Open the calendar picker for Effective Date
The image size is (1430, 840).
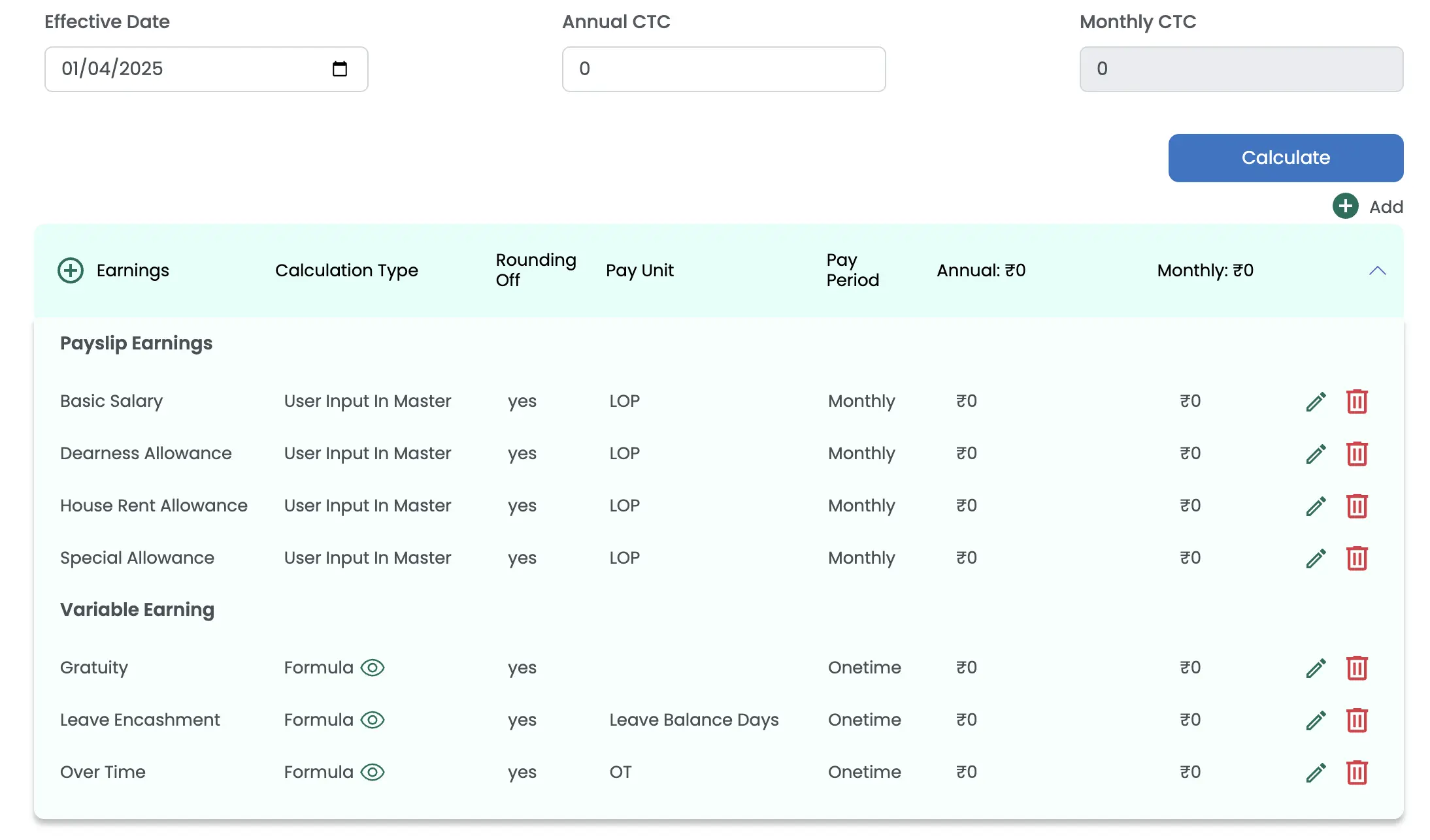(340, 69)
